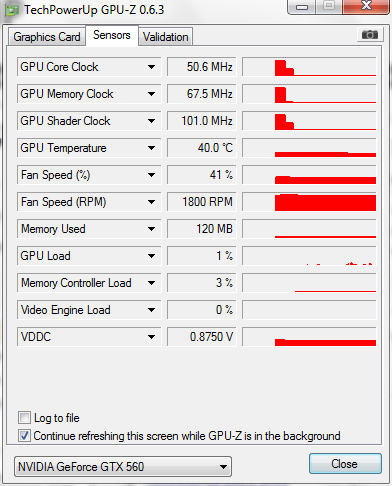
Task: Select the Sensors tab
Action: coord(112,35)
